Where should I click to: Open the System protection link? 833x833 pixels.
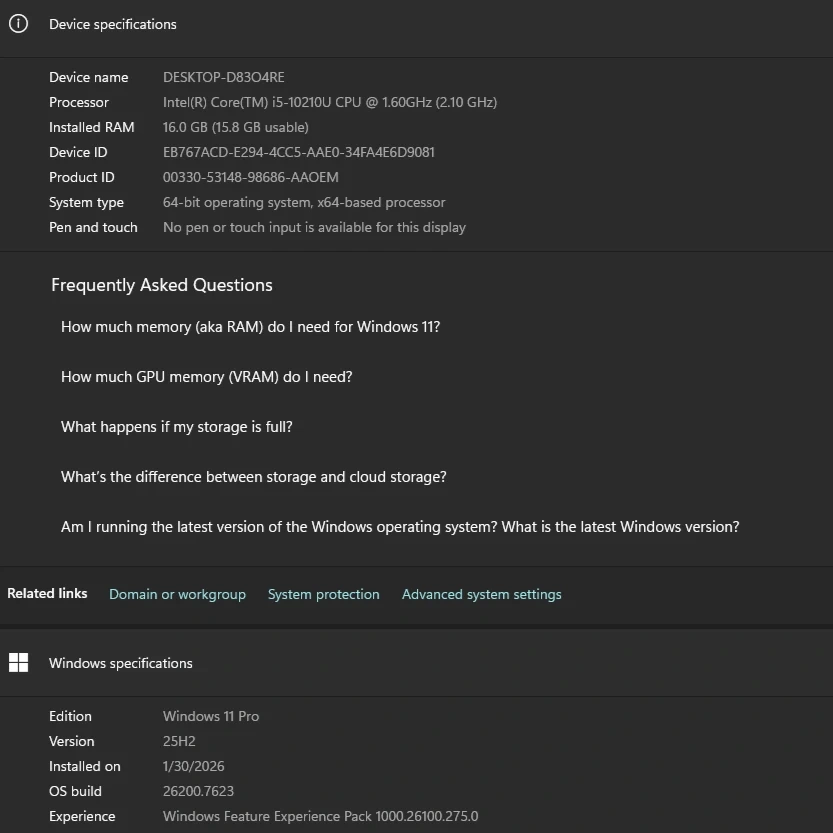point(323,594)
